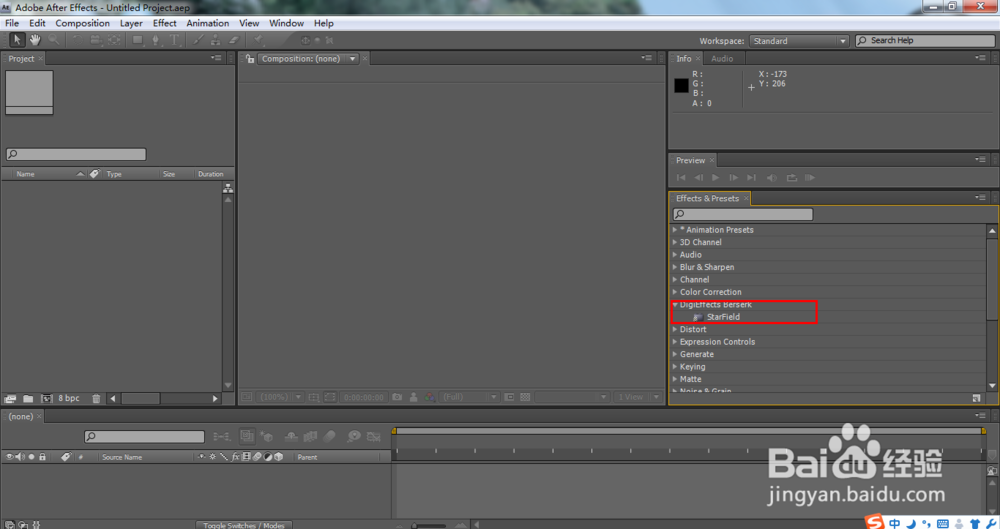Open the viewer resolution (Full) dropdown

[469, 397]
